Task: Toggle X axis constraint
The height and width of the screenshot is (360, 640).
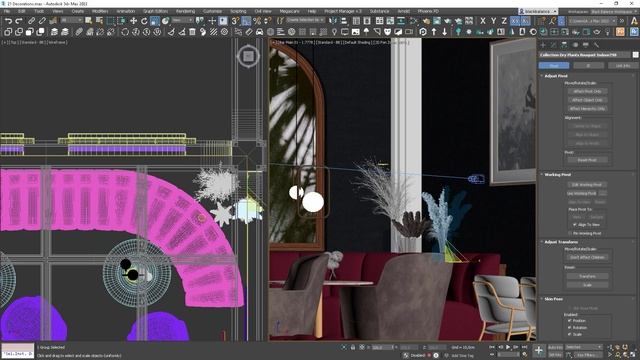Action: pyautogui.click(x=483, y=20)
